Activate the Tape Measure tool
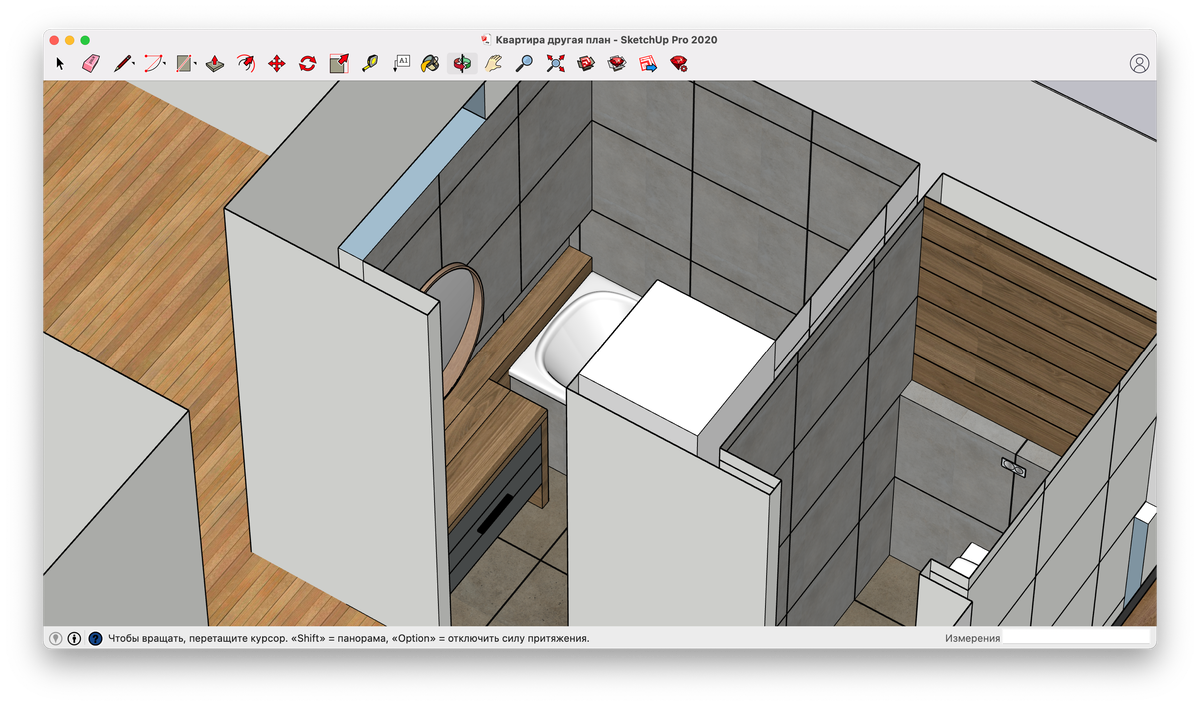This screenshot has width=1200, height=706. coord(369,63)
